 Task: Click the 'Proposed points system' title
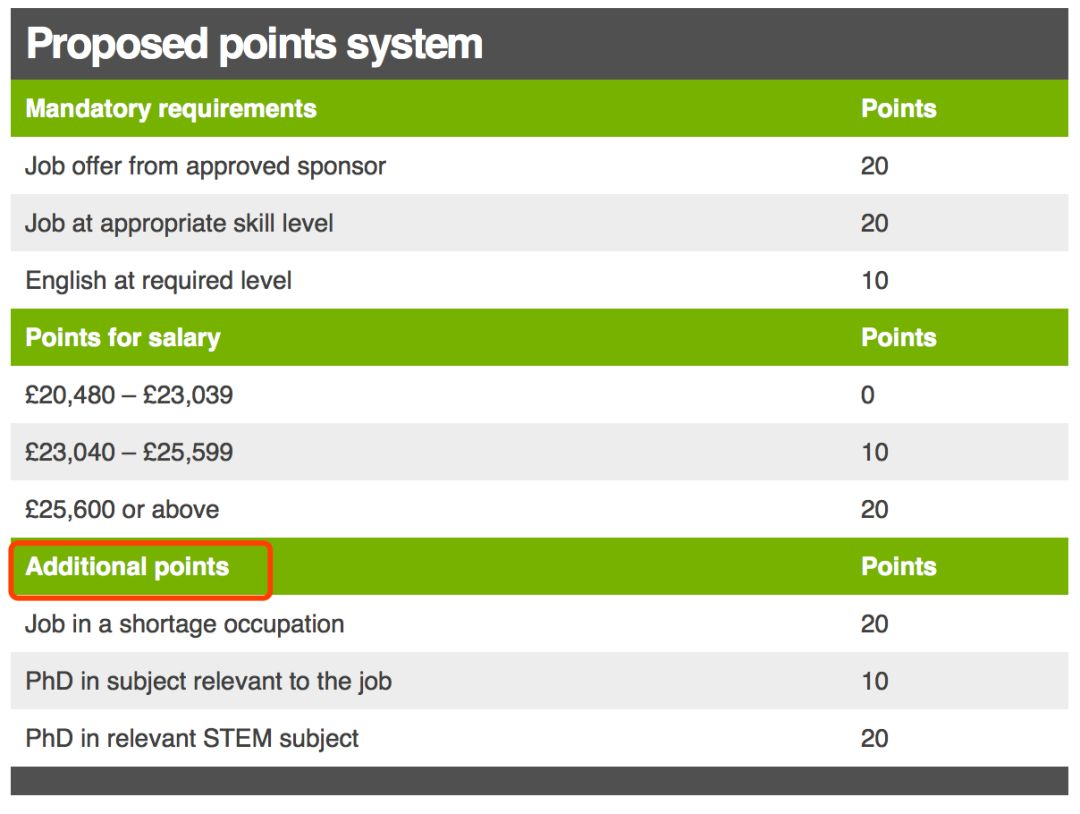pos(254,45)
